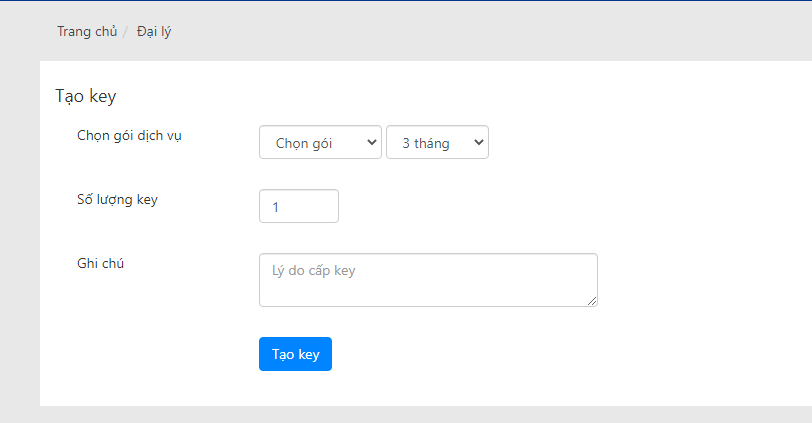The height and width of the screenshot is (423, 812).
Task: Click the chevron arrow beside 3 tháng
Action: tap(478, 142)
